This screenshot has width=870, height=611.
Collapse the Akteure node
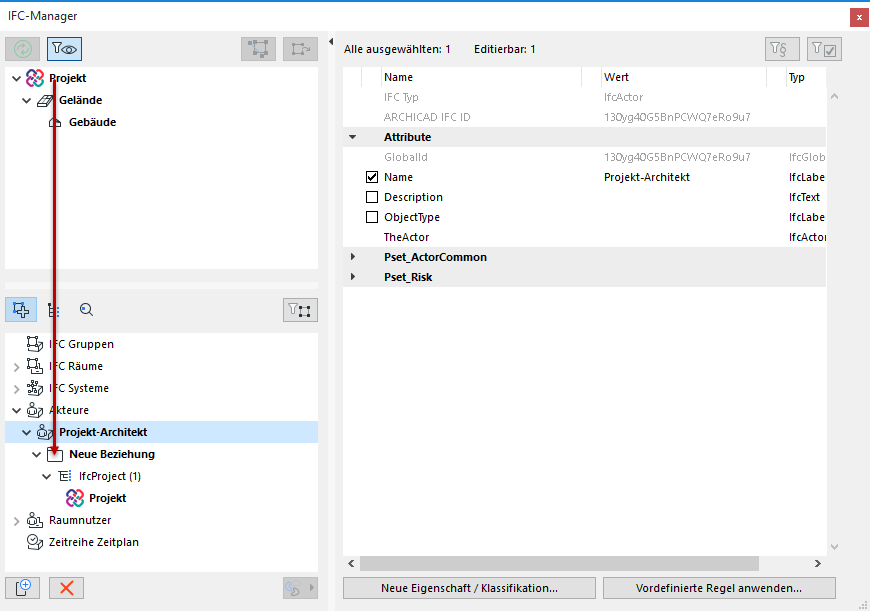click(17, 411)
